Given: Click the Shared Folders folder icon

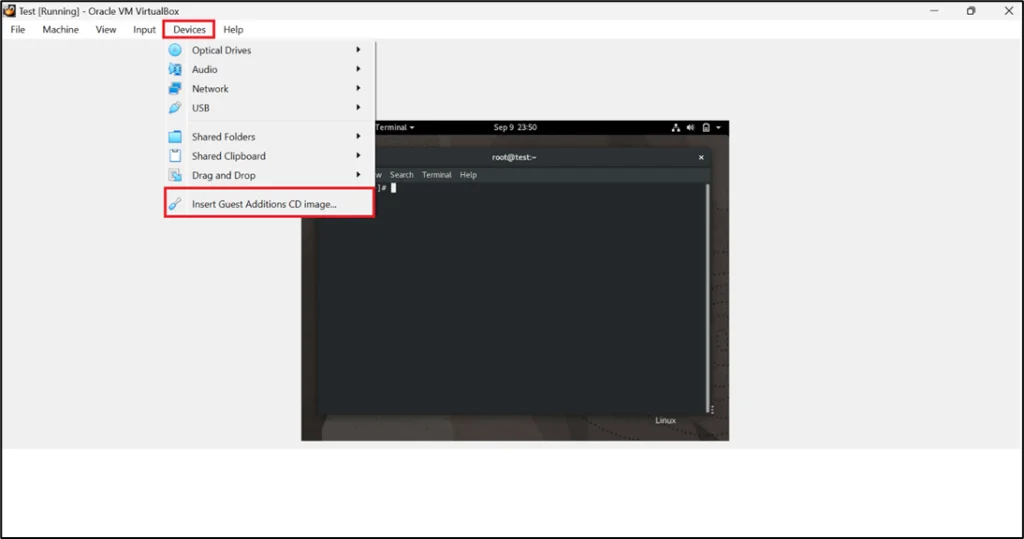Looking at the screenshot, I should coord(175,137).
